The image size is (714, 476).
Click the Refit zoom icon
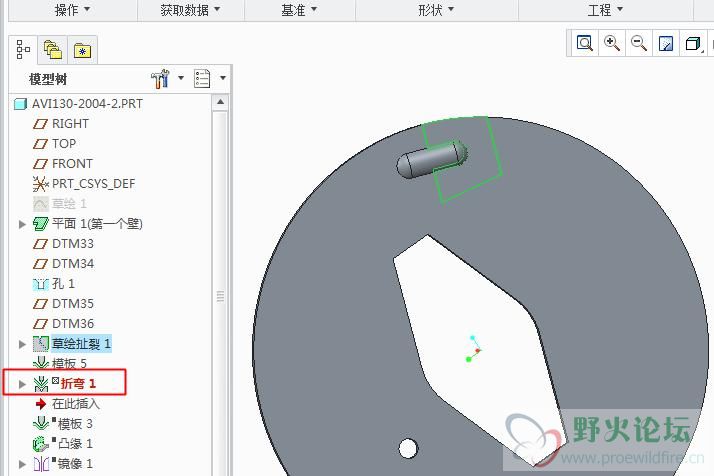pyautogui.click(x=585, y=43)
